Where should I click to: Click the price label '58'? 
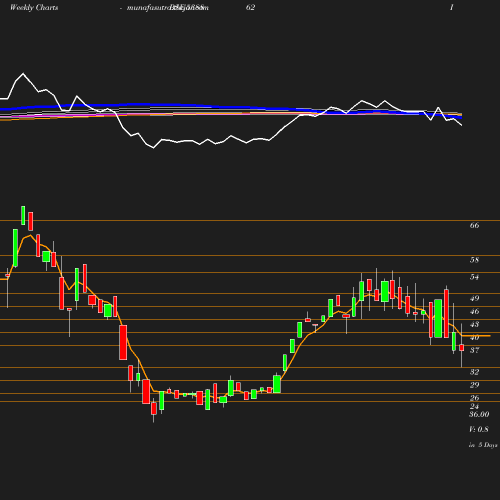(474, 260)
